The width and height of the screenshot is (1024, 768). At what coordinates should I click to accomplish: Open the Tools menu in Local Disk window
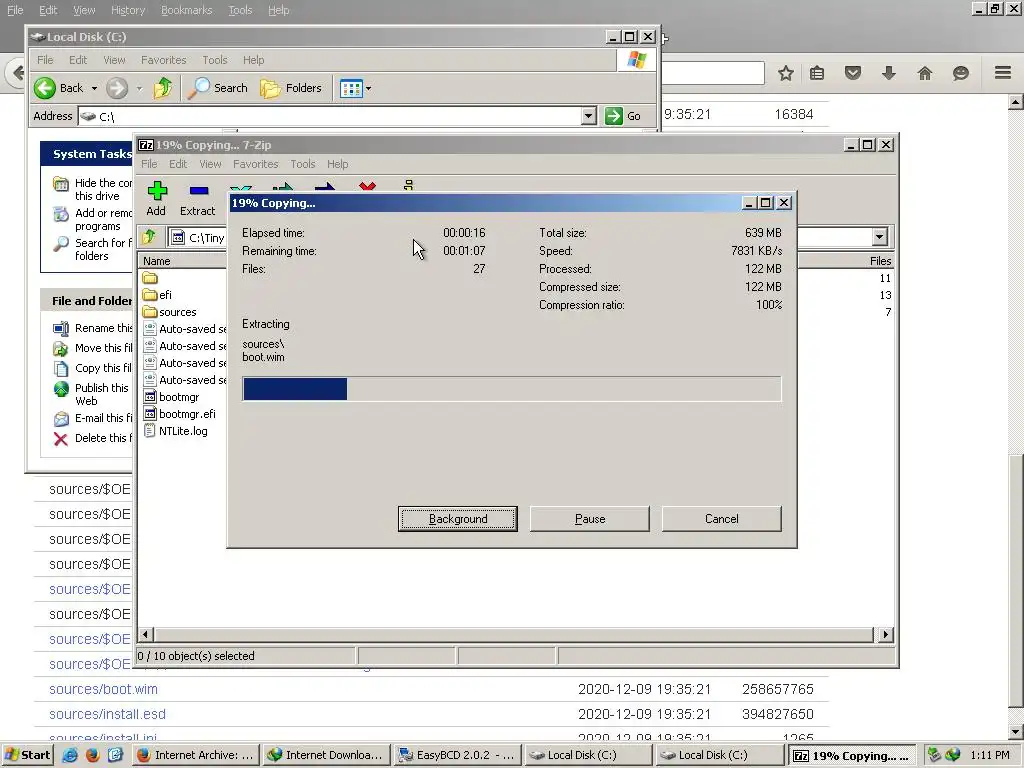pyautogui.click(x=215, y=60)
